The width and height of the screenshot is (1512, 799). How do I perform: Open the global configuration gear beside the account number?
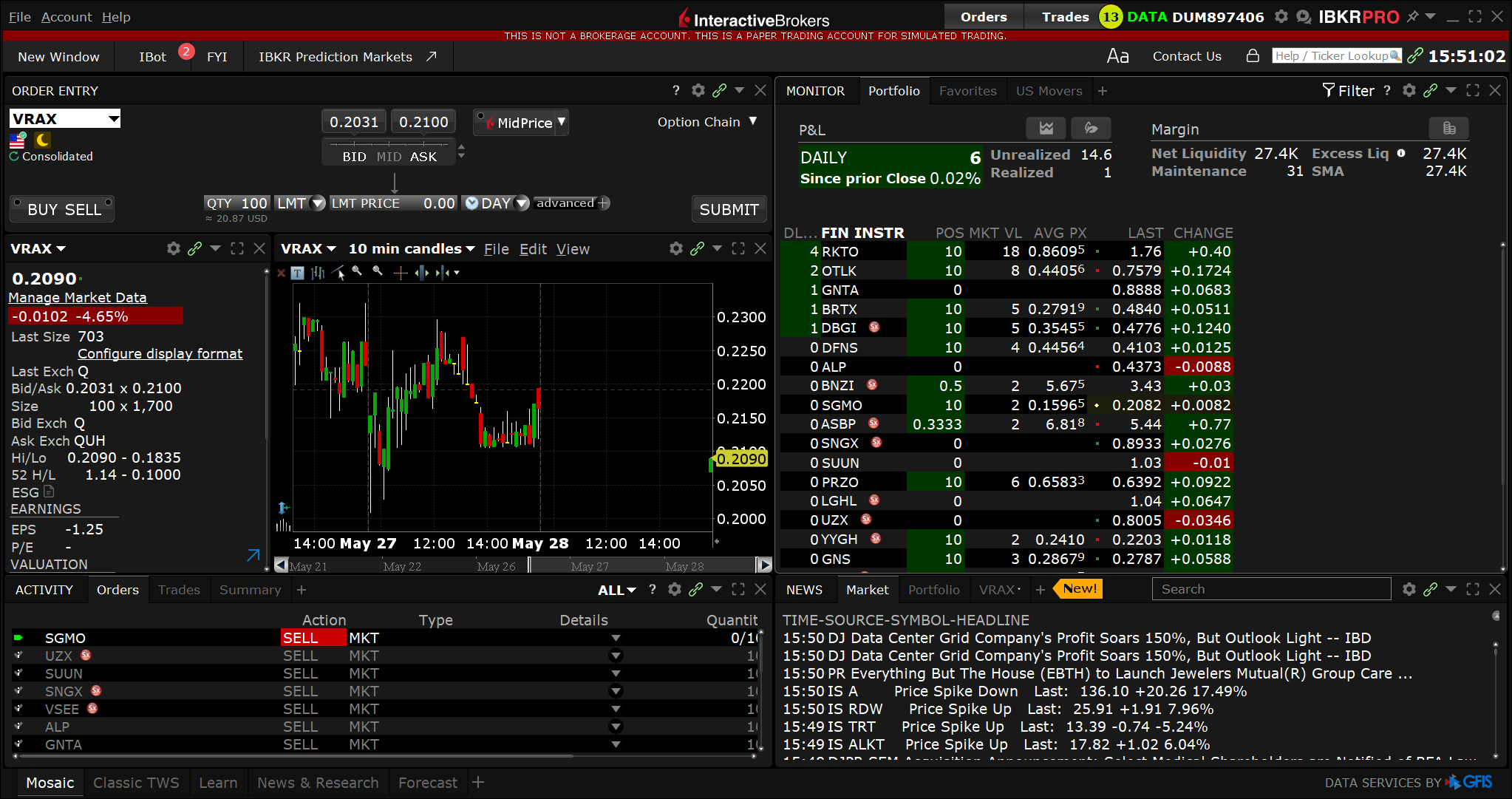[1281, 16]
